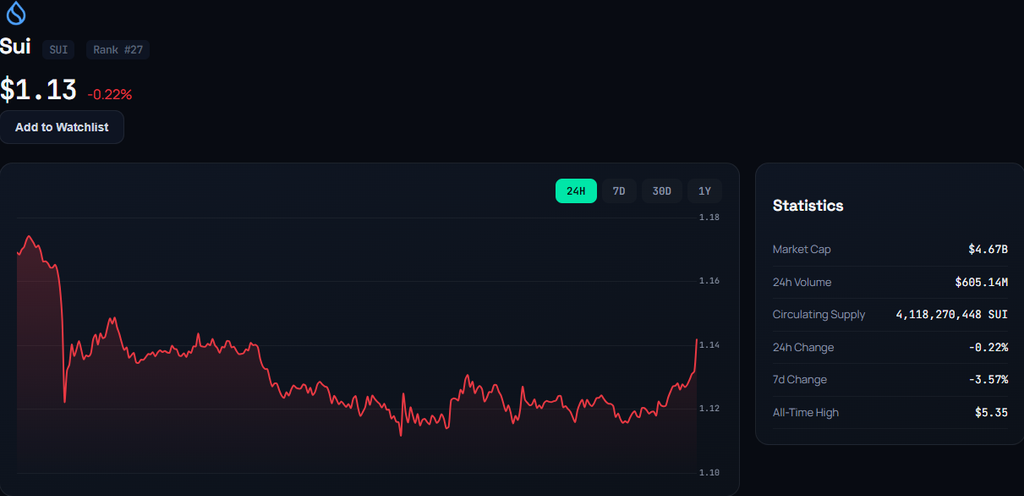The image size is (1024, 496).
Task: Click the $1.13 current price
Action: [39, 90]
